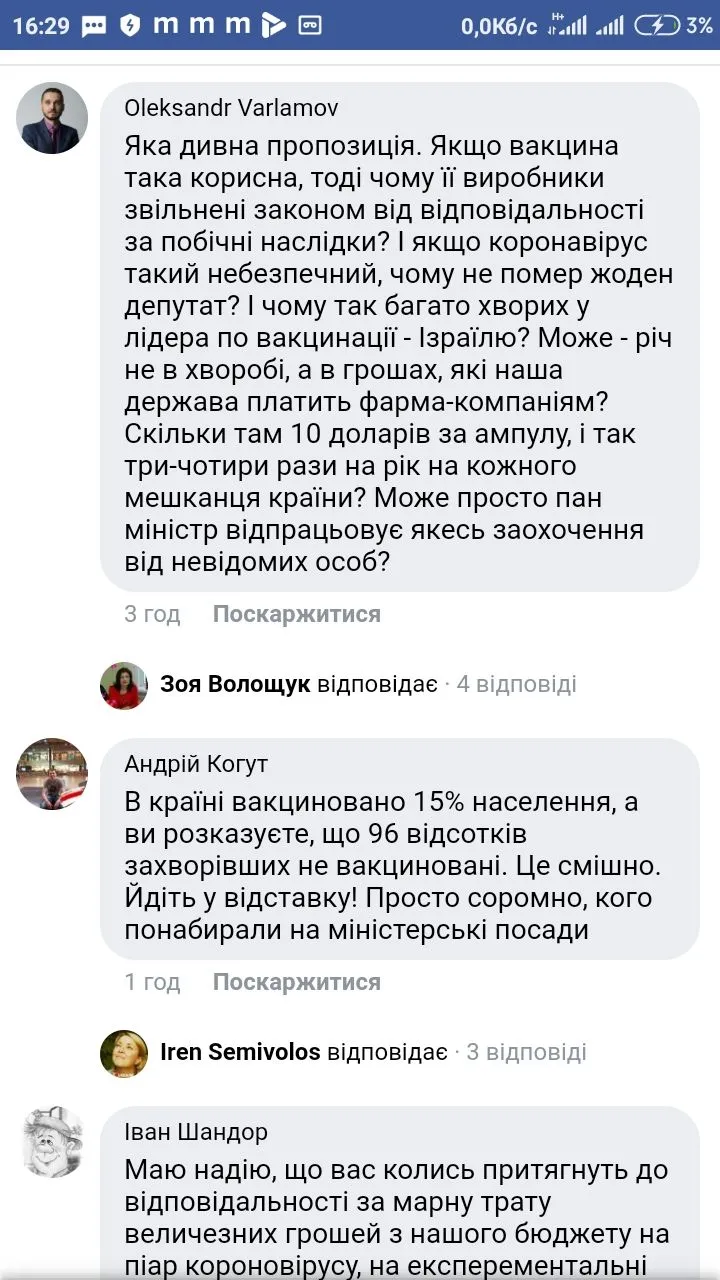The height and width of the screenshot is (1280, 720).
Task: Tap the '1 год' timestamp on Когут's comment
Action: coord(152,982)
